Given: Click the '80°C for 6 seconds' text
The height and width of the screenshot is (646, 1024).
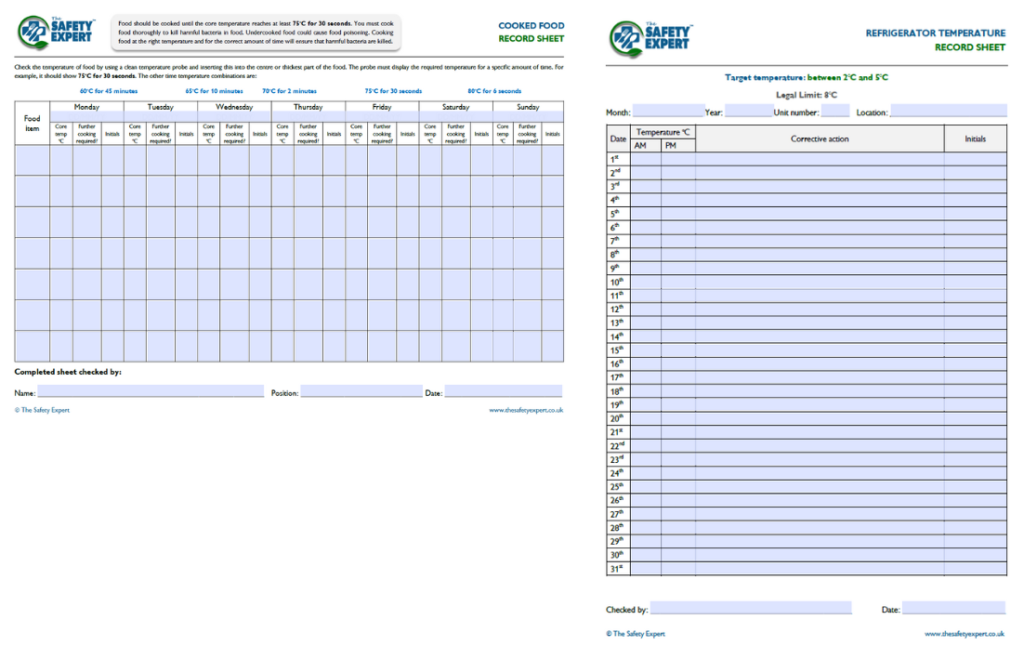Looking at the screenshot, I should 494,91.
